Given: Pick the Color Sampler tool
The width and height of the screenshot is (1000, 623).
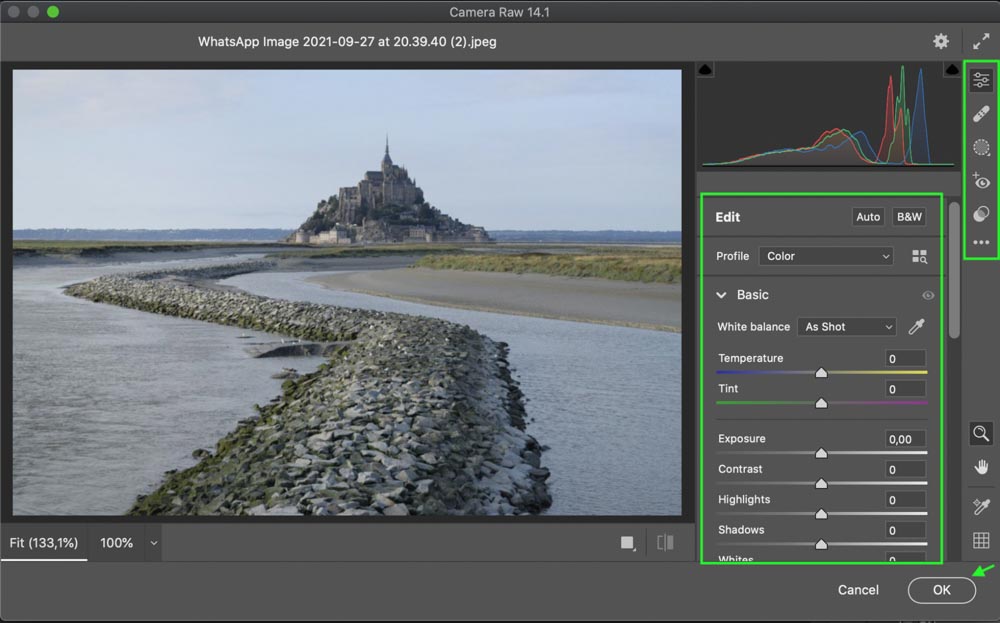Looking at the screenshot, I should tap(981, 507).
